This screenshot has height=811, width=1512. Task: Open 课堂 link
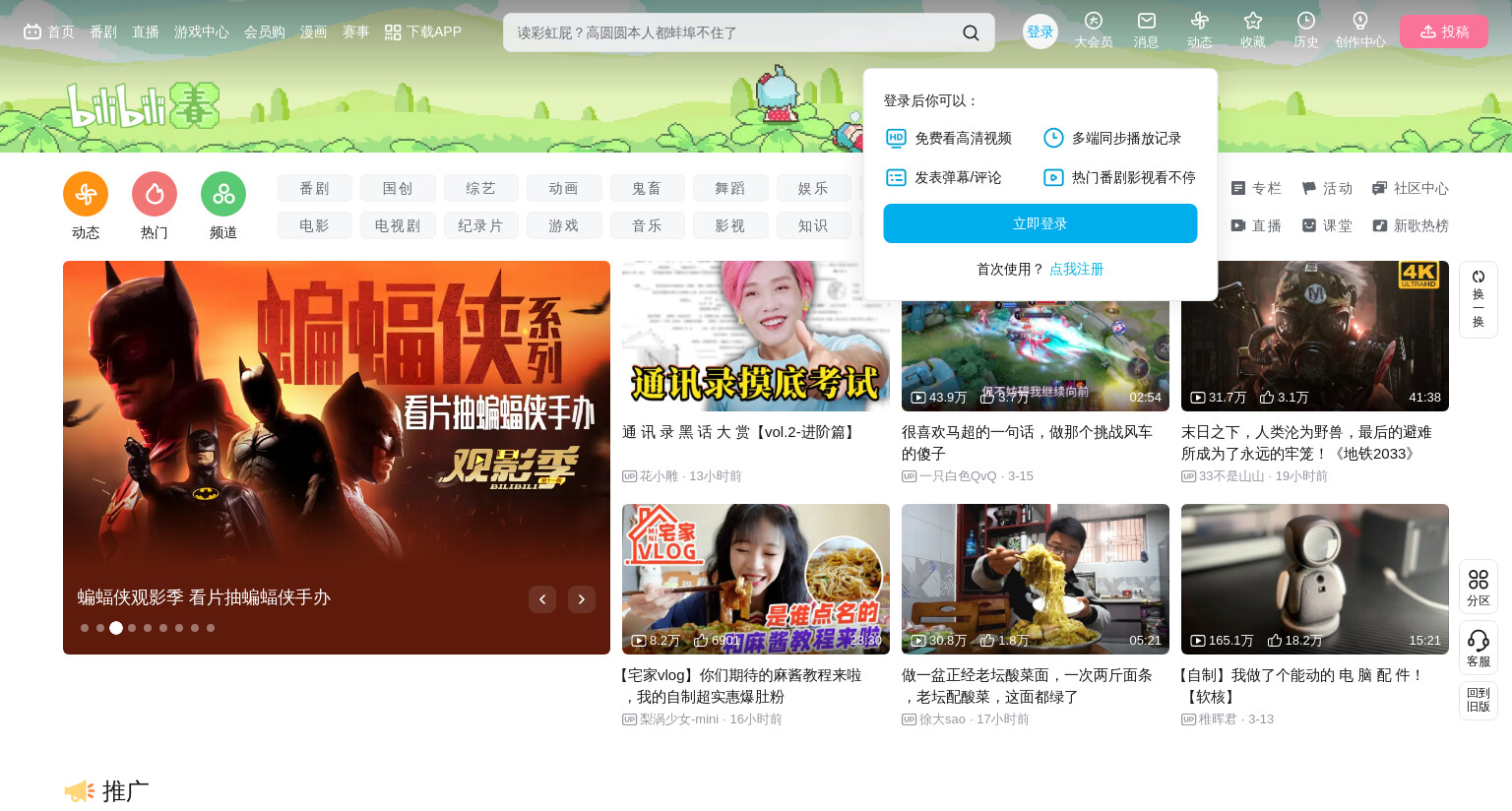(1327, 225)
